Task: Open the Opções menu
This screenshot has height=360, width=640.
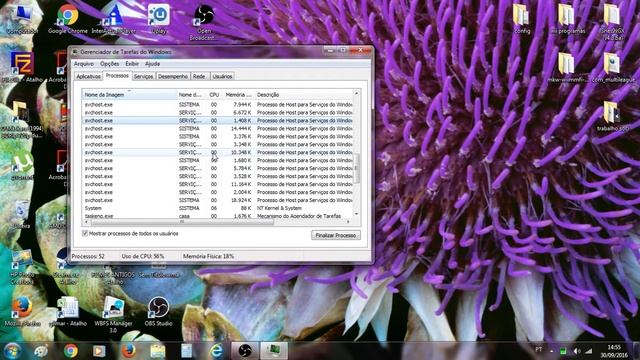Action: pyautogui.click(x=109, y=64)
